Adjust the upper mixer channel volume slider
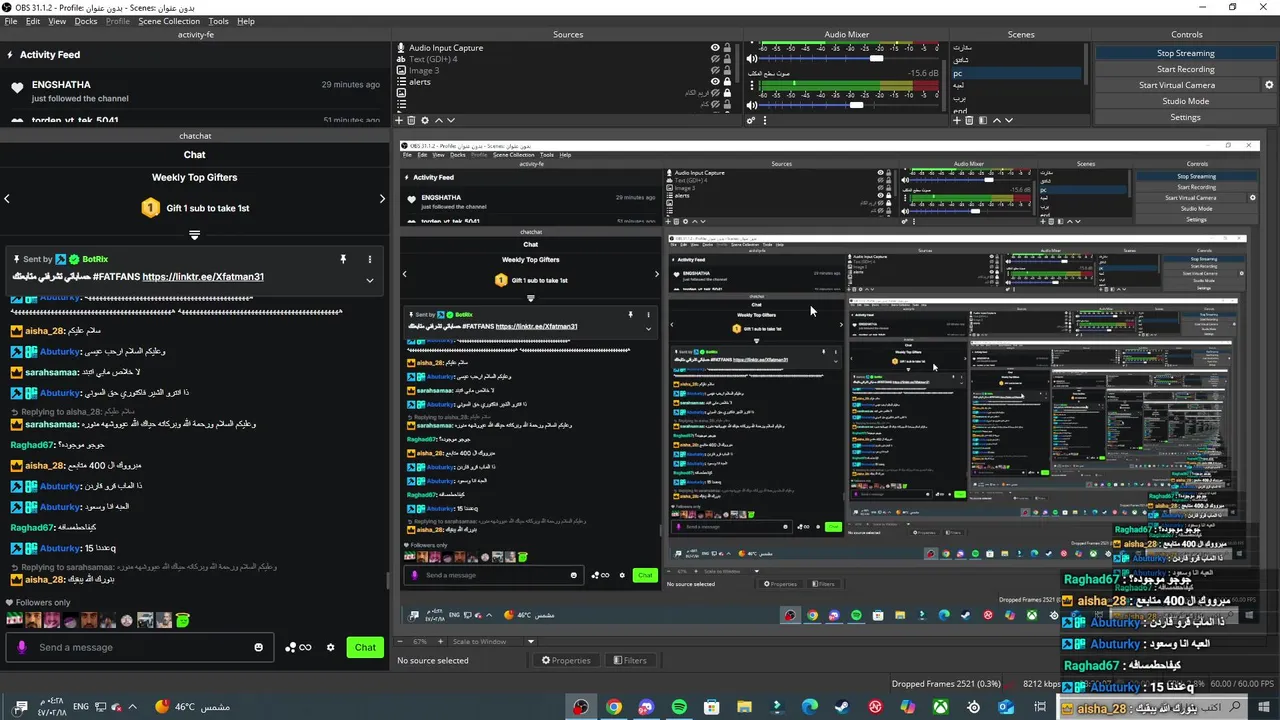Screen dimensions: 1280x720 (877, 58)
